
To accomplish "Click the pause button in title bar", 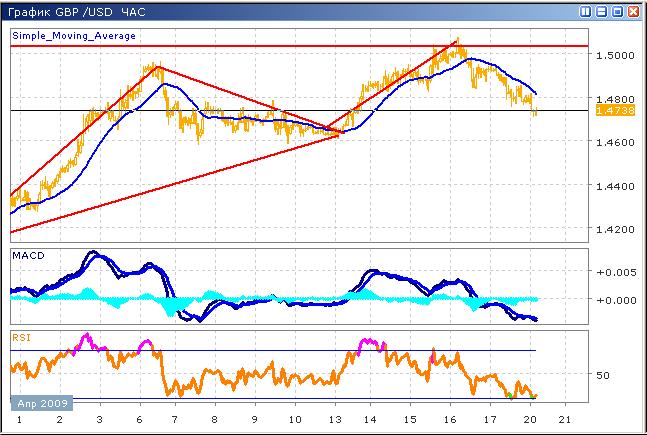I will (585, 11).
